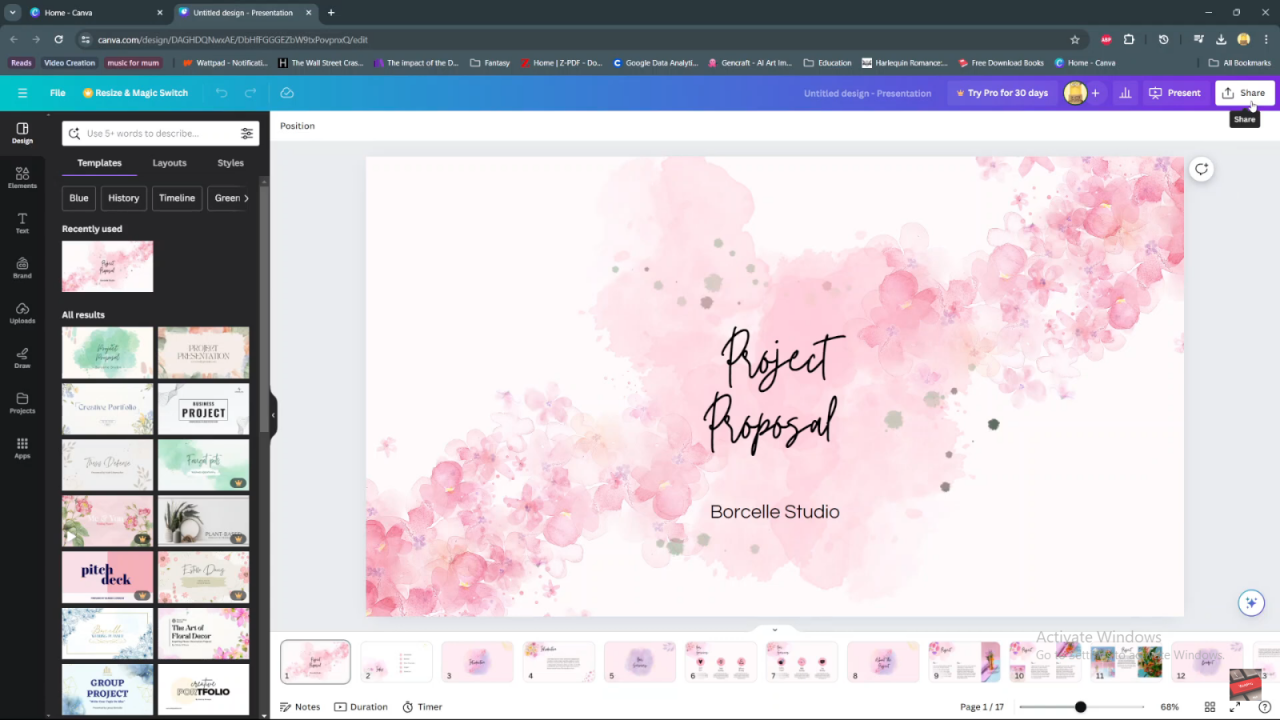Click the template panel vertical scrollbar
Viewport: 1280px width, 720px height.
pos(264,310)
